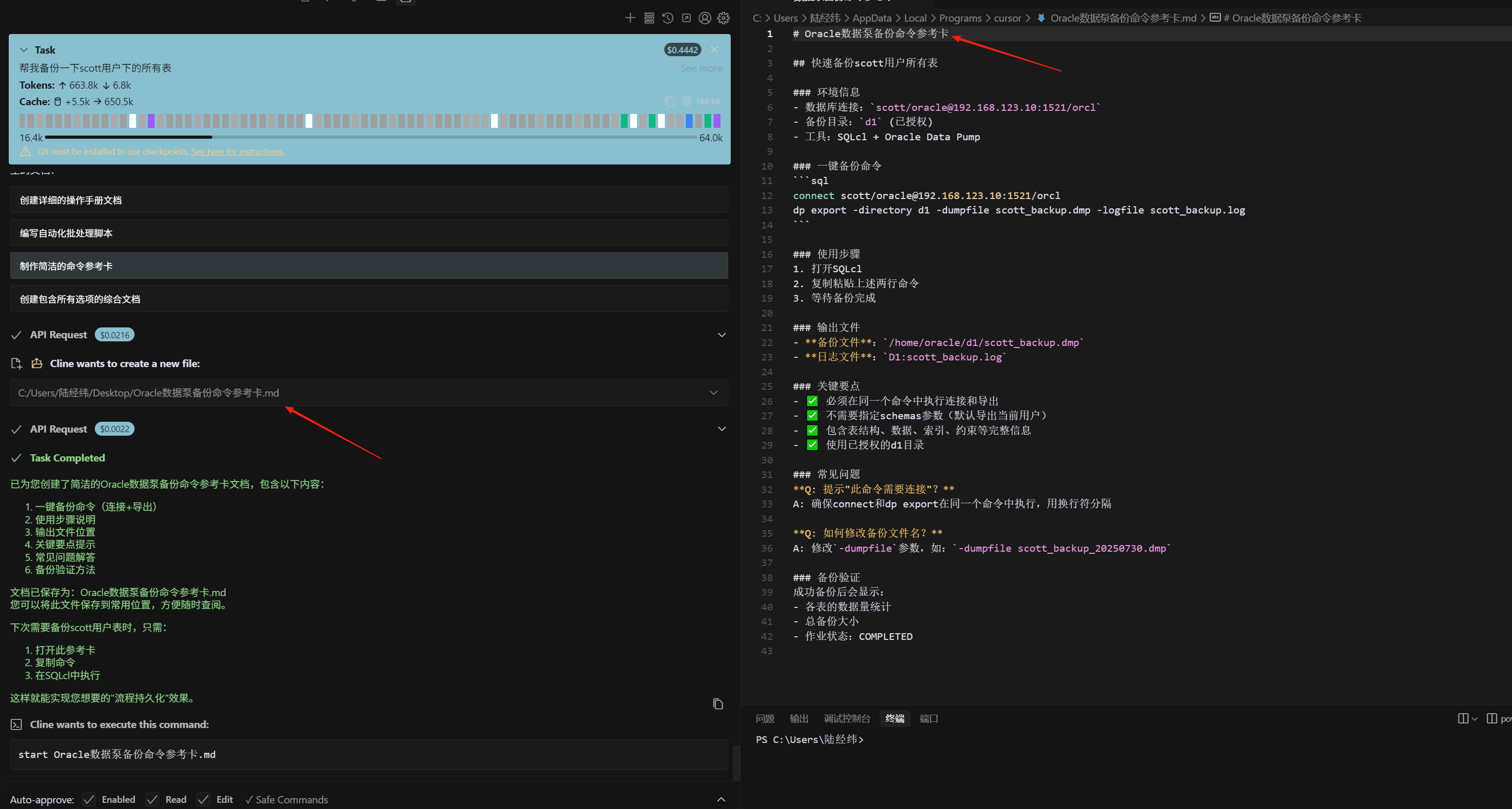Click the $0.0216 API Request cost badge
This screenshot has height=809, width=1512.
click(x=114, y=335)
